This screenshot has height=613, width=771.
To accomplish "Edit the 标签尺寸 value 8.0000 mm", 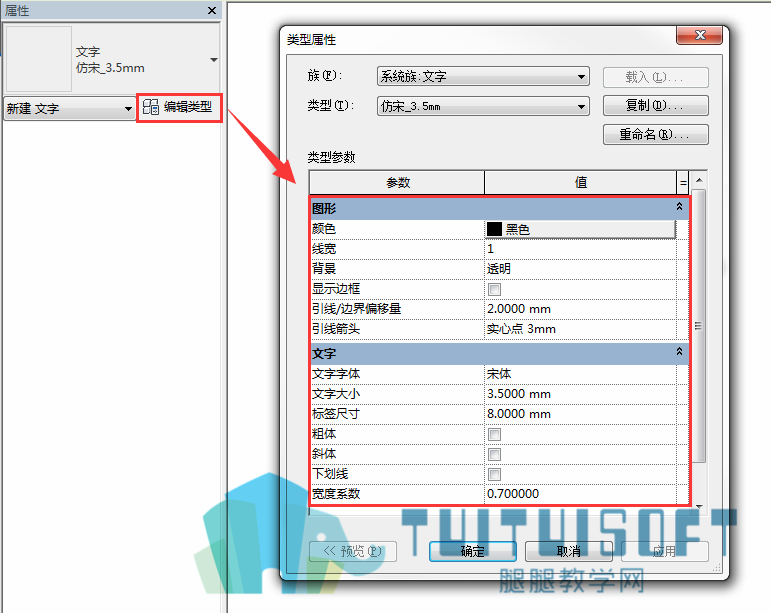I will coord(580,414).
